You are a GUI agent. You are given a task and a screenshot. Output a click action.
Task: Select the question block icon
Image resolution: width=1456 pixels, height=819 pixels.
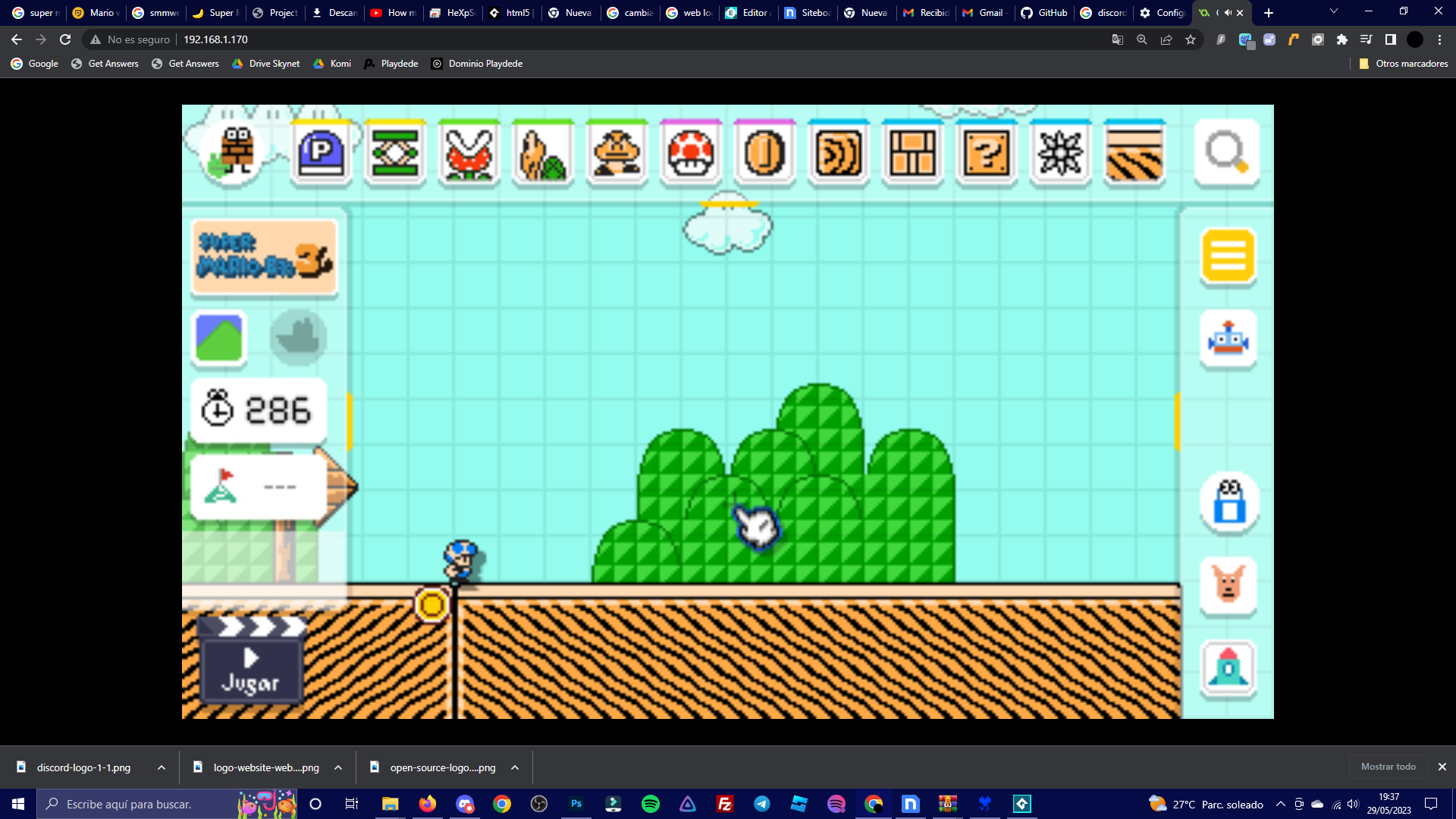(986, 154)
